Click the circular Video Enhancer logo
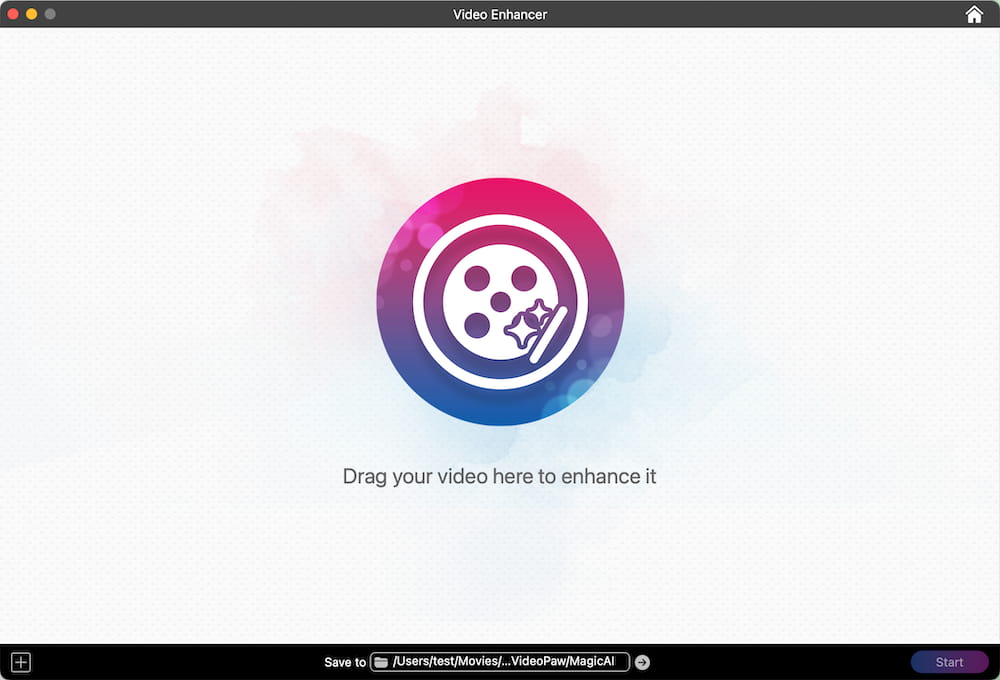 (500, 302)
